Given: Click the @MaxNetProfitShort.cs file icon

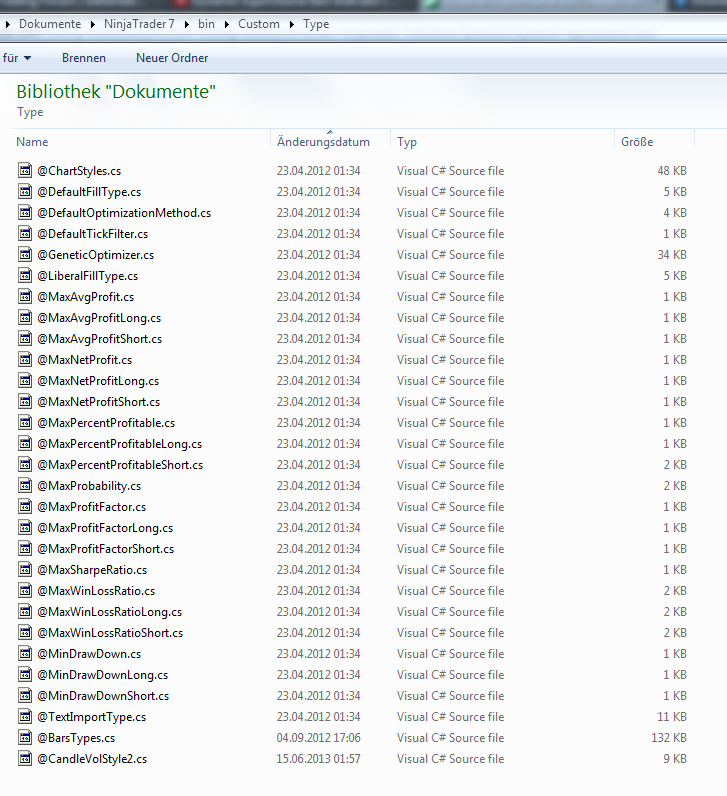Looking at the screenshot, I should (x=25, y=402).
